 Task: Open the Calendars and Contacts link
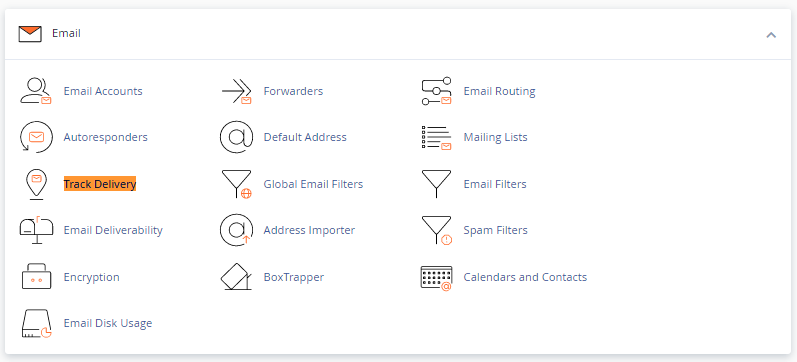[525, 277]
